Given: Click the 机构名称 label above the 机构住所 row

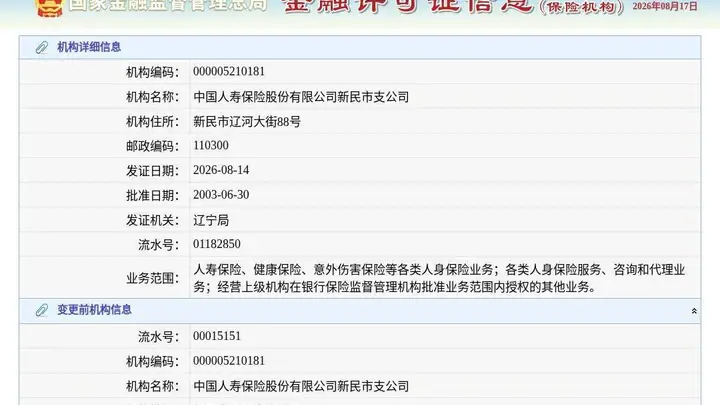Looking at the screenshot, I should click(x=152, y=97).
